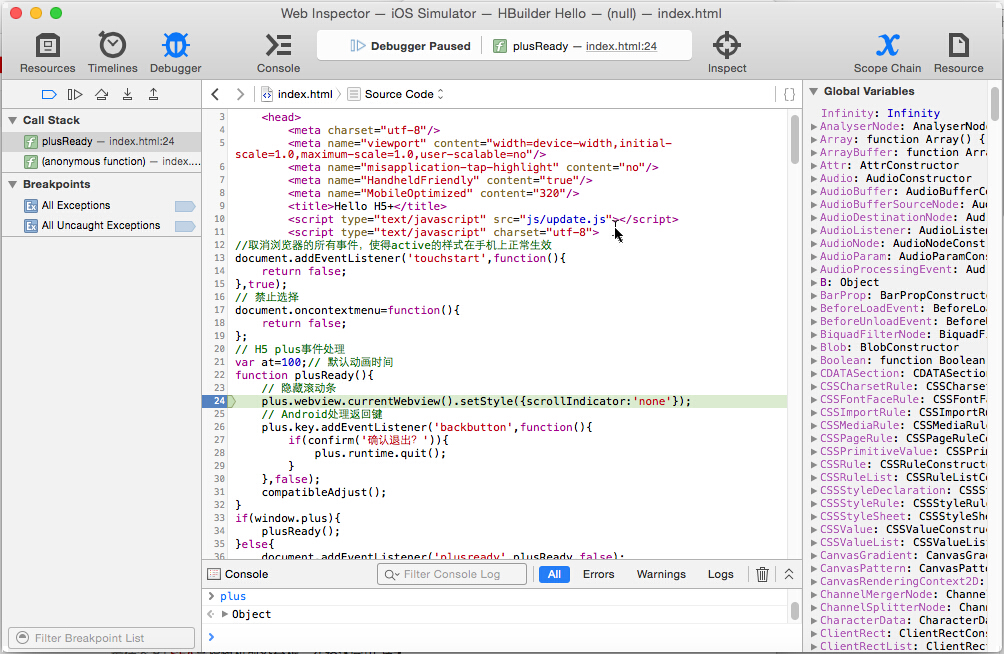
Task: Show the Scope Chain sidebar
Action: (887, 53)
